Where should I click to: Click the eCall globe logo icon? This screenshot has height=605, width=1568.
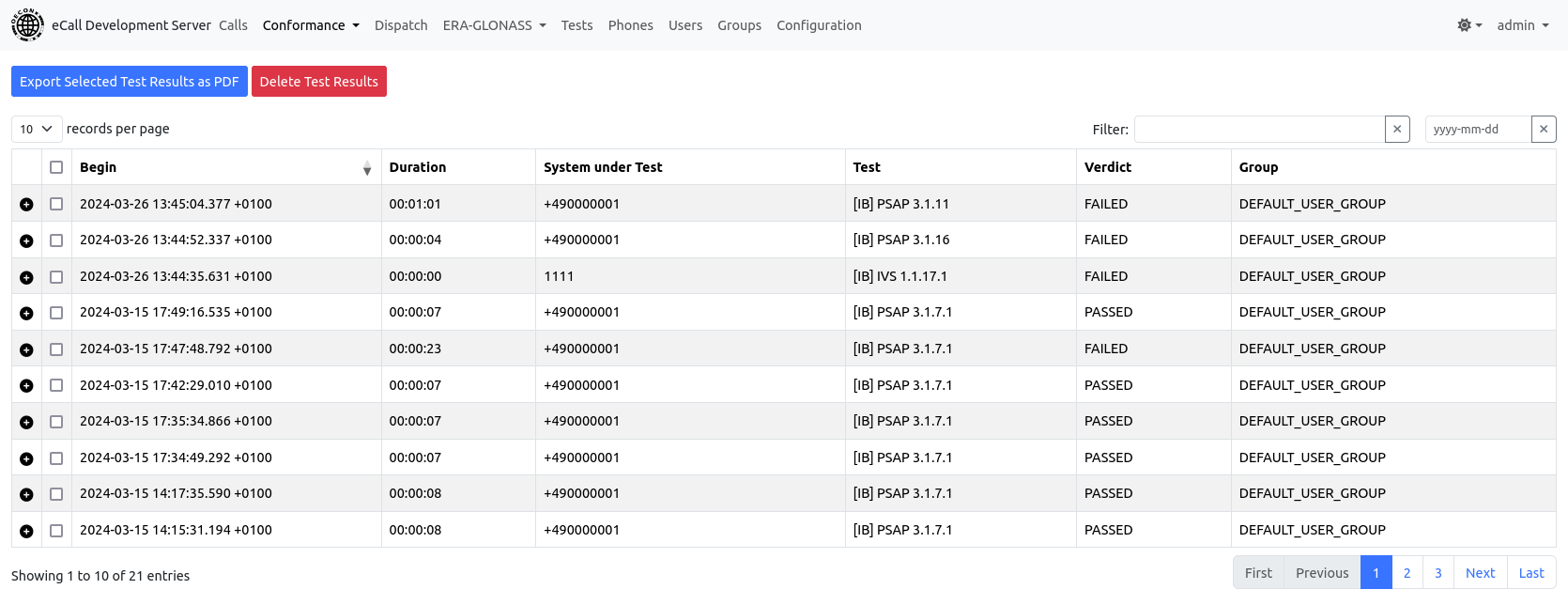tap(27, 25)
